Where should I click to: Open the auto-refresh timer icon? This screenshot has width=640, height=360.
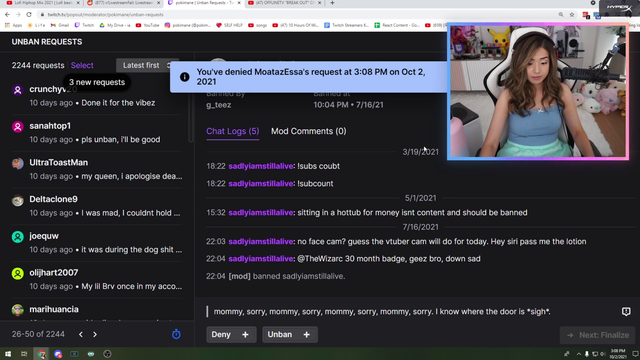(x=176, y=334)
